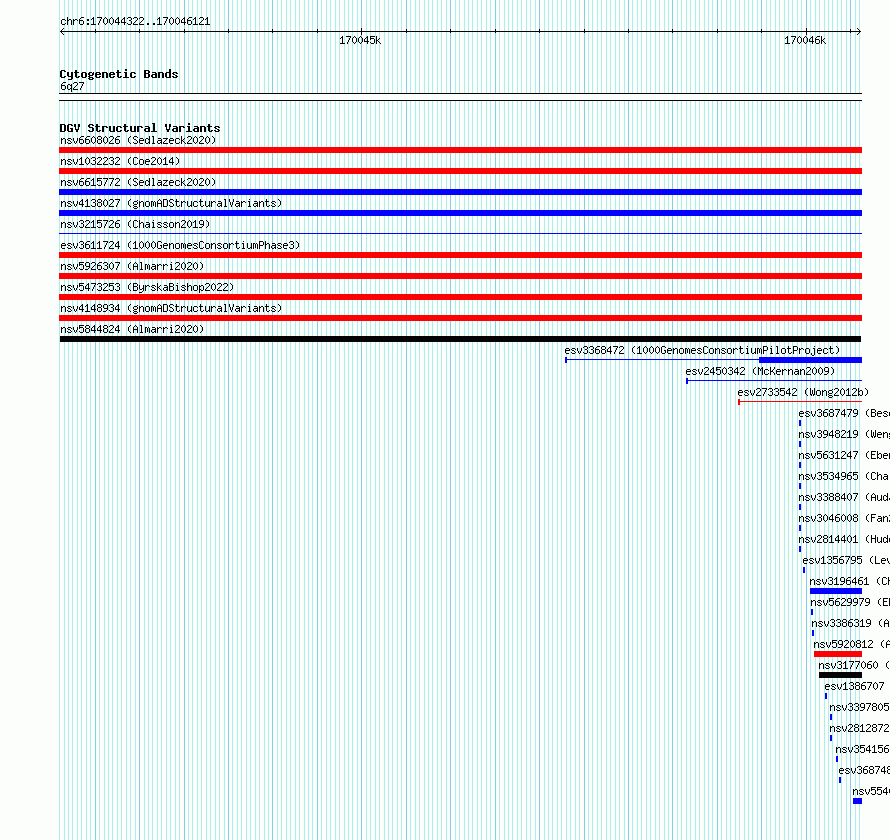Image resolution: width=890 pixels, height=840 pixels.
Task: Open variant nsv6608026 (Sedlazeck2020) label
Action: (x=138, y=140)
